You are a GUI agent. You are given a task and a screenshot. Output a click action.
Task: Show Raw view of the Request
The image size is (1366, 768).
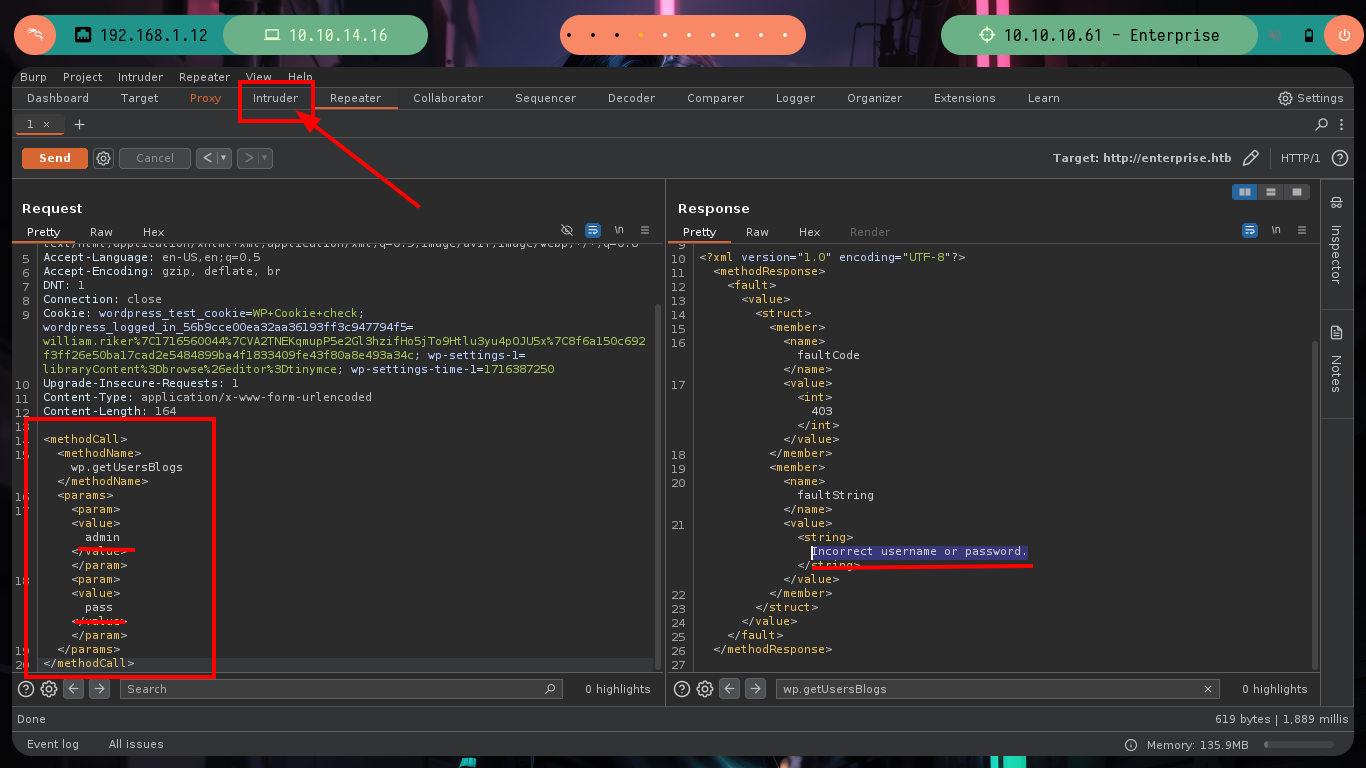[x=101, y=232]
